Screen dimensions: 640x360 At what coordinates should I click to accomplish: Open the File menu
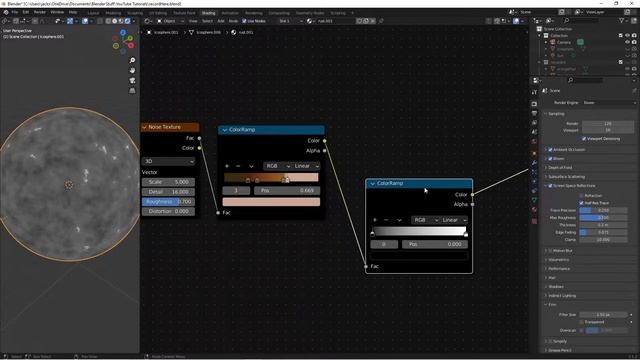click(x=15, y=12)
